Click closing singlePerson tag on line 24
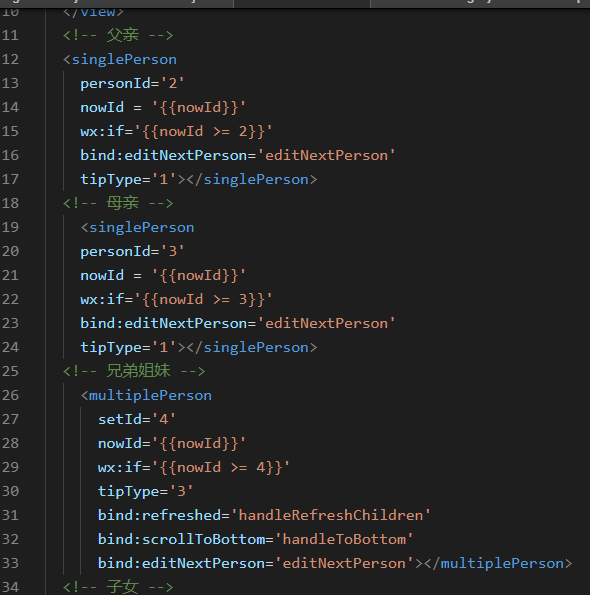 click(252, 348)
